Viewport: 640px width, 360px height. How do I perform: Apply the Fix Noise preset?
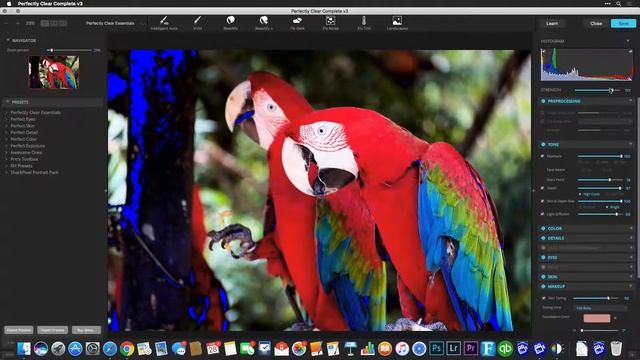(x=330, y=23)
